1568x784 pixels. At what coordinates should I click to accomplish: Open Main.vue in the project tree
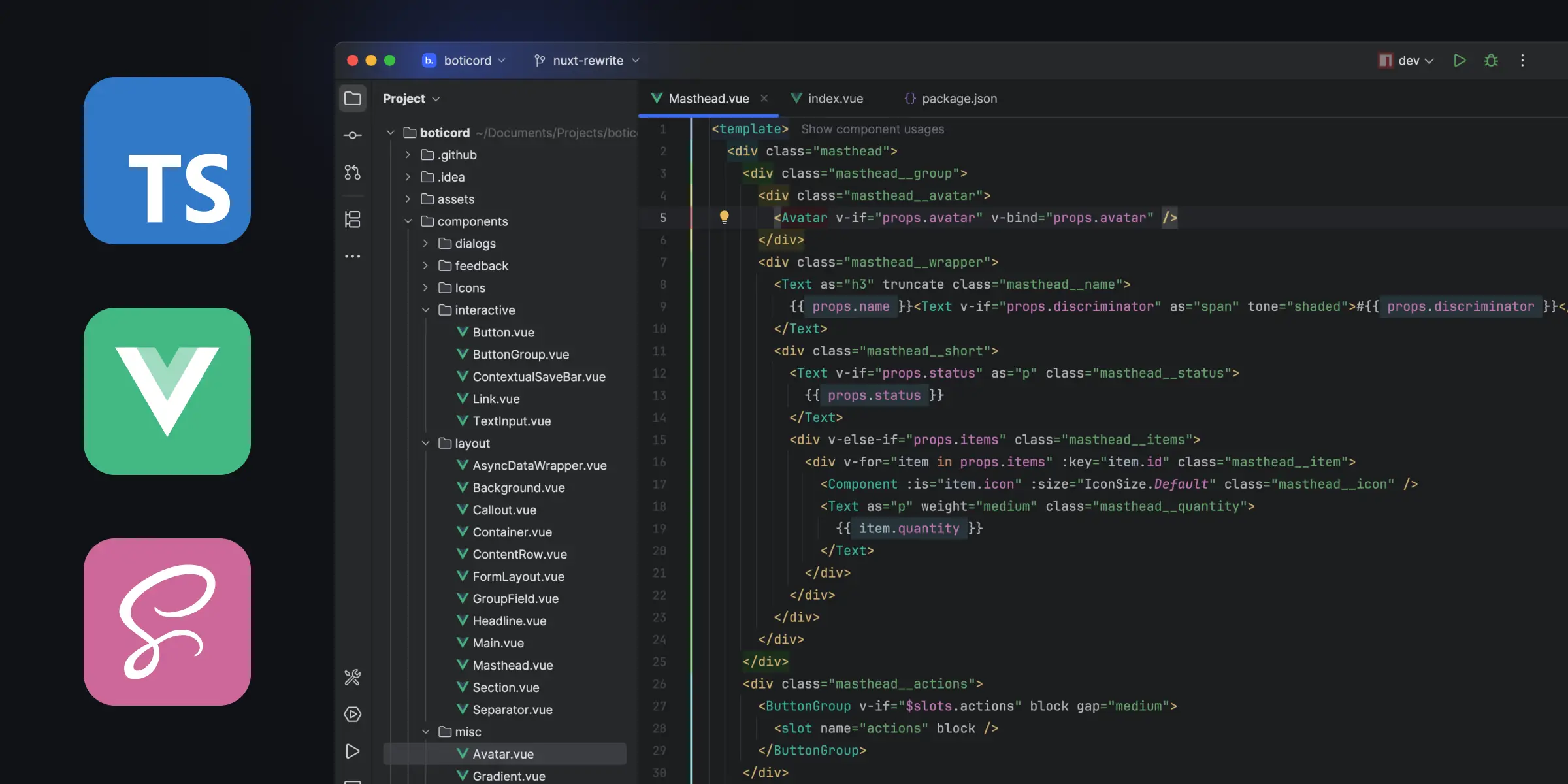pyautogui.click(x=490, y=644)
